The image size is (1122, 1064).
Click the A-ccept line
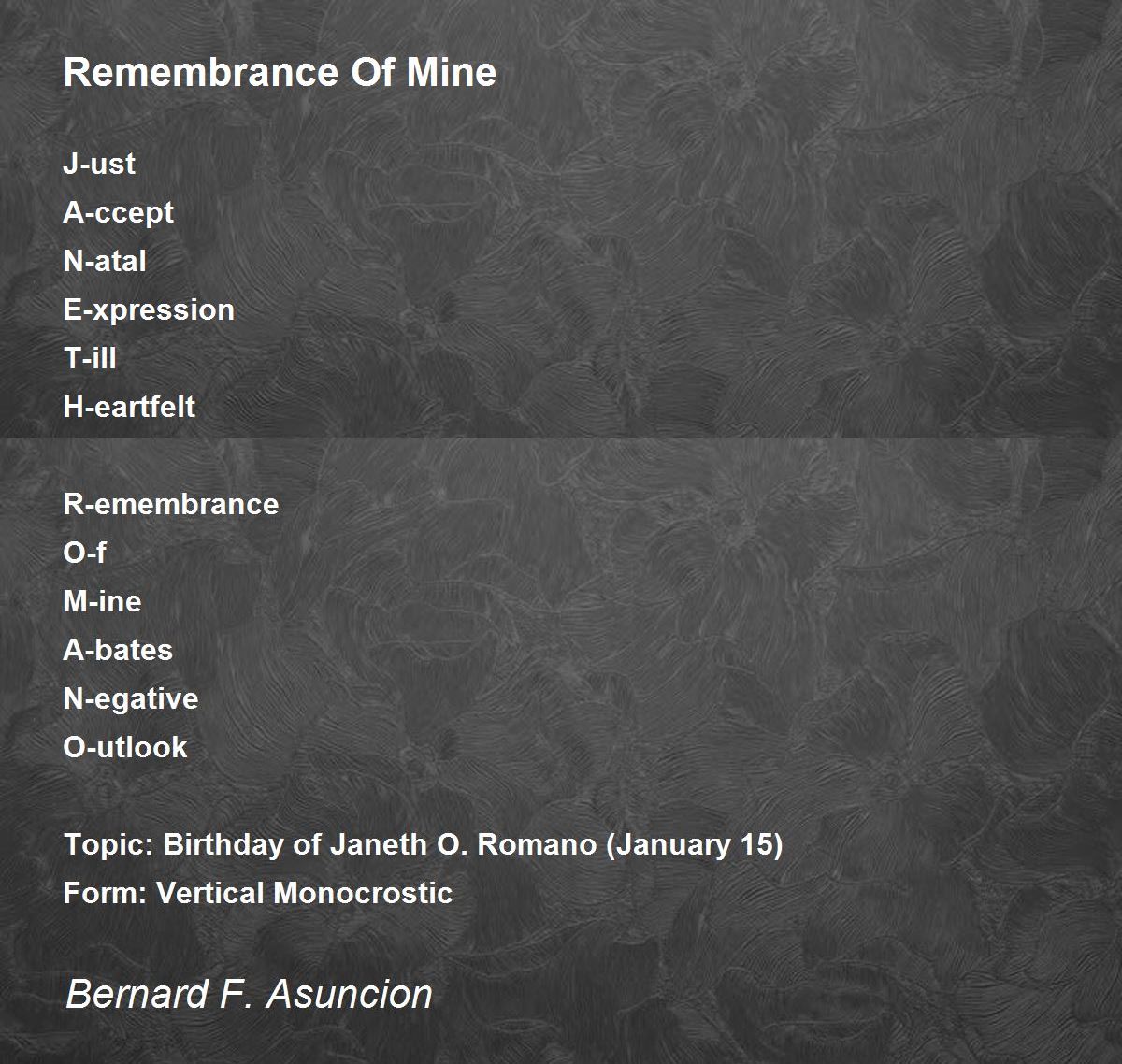click(118, 213)
